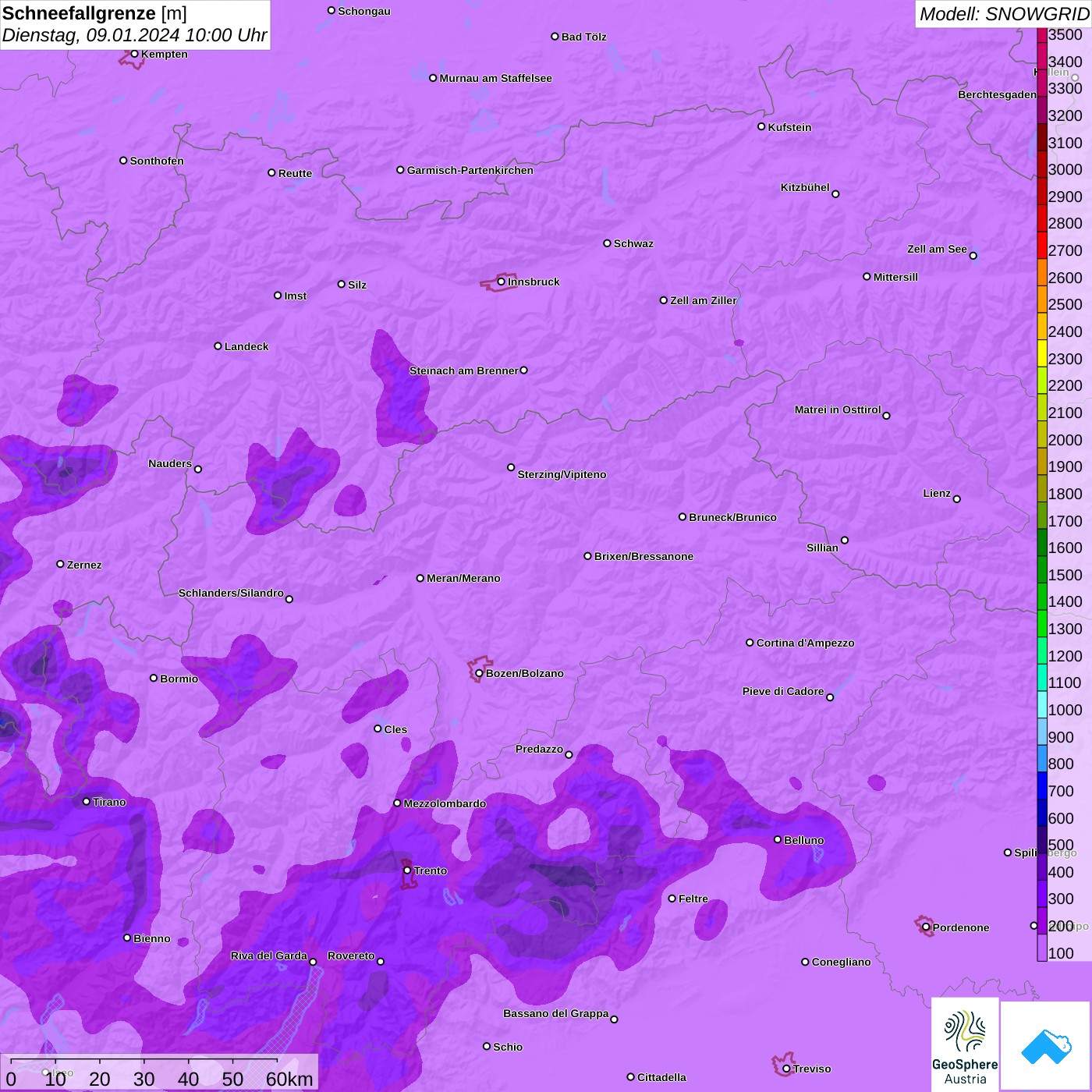Select the 400 m dark violet legend swatch

tap(1042, 867)
